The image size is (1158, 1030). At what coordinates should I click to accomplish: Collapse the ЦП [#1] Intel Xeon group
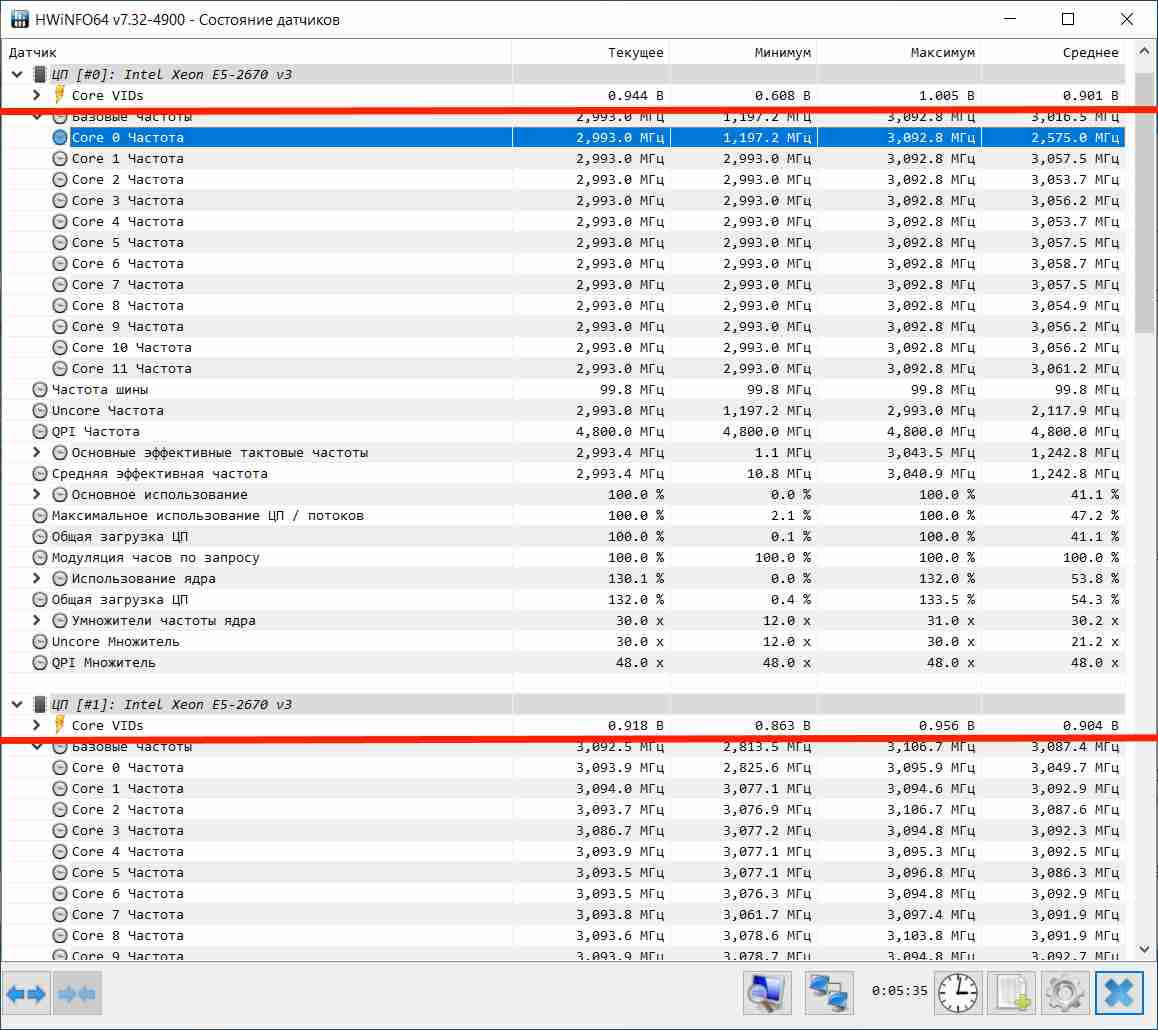[x=17, y=704]
